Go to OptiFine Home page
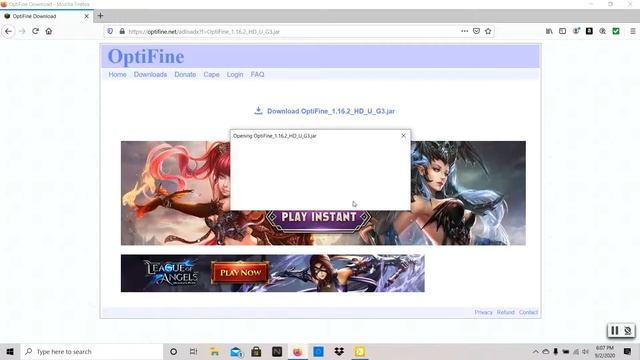 click(117, 74)
